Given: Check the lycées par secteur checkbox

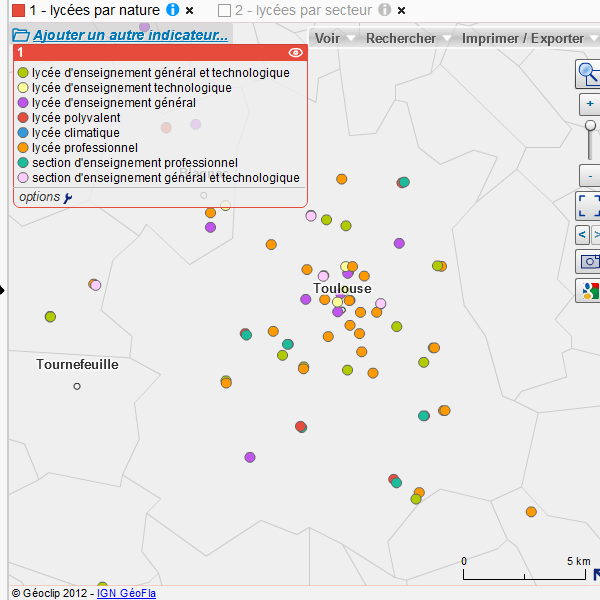Looking at the screenshot, I should [224, 10].
